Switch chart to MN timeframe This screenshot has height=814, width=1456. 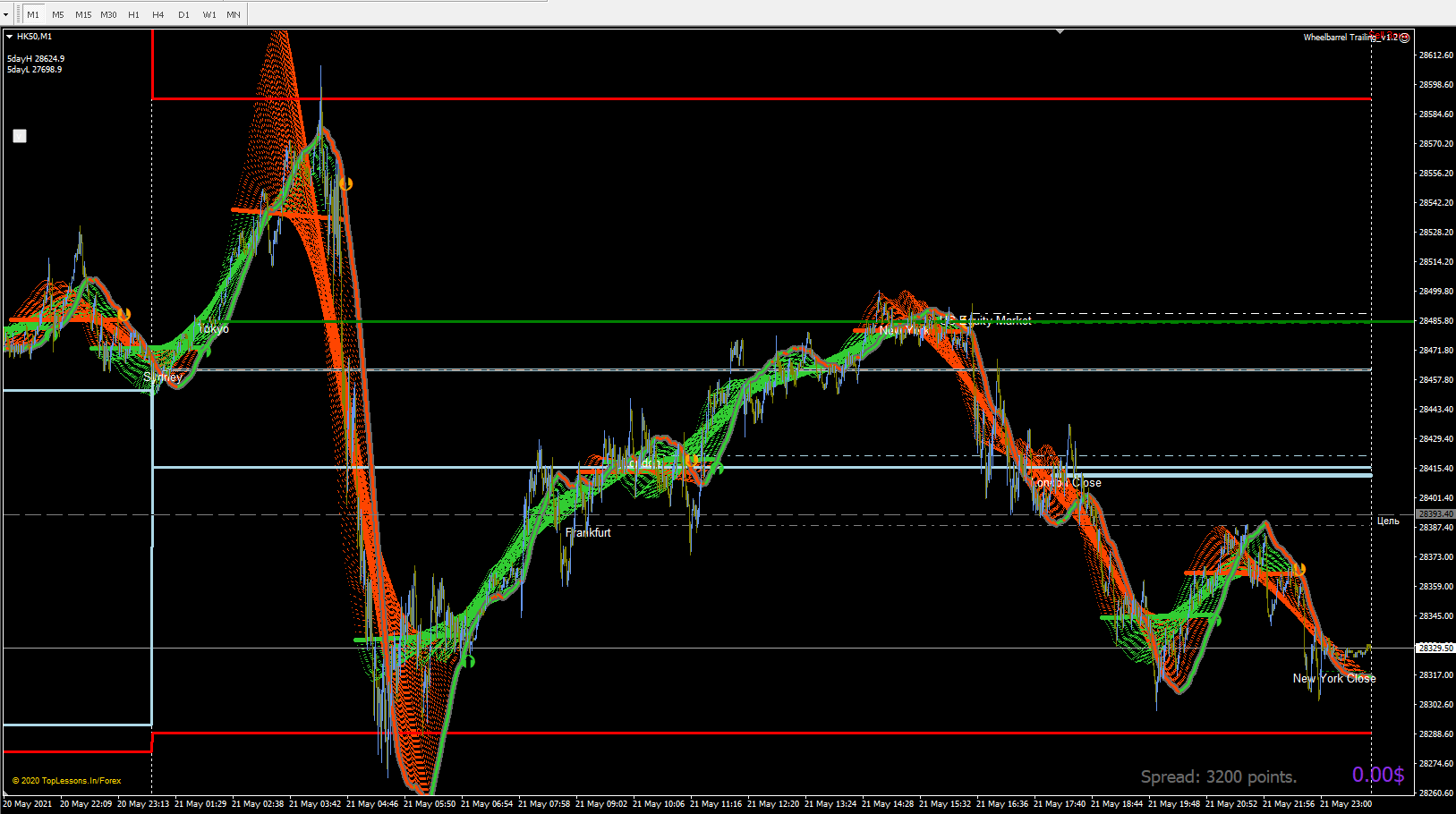[x=234, y=14]
